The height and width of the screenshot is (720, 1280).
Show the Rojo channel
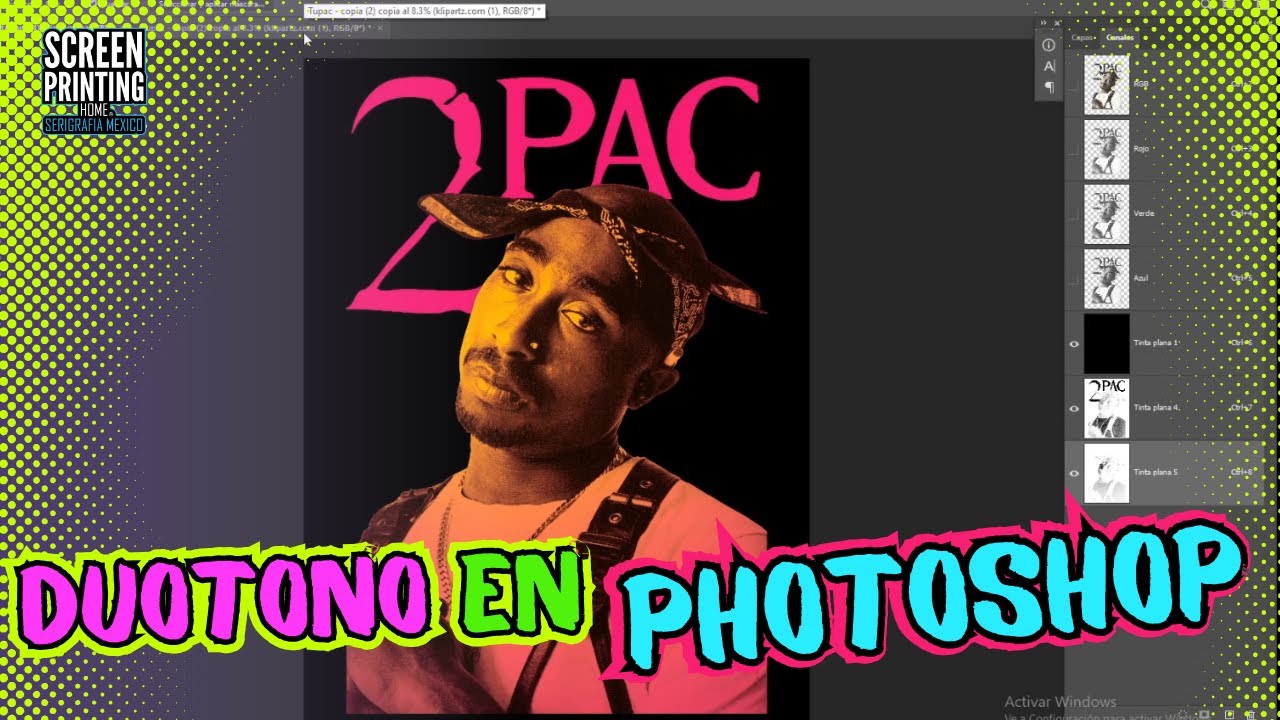click(x=1074, y=149)
